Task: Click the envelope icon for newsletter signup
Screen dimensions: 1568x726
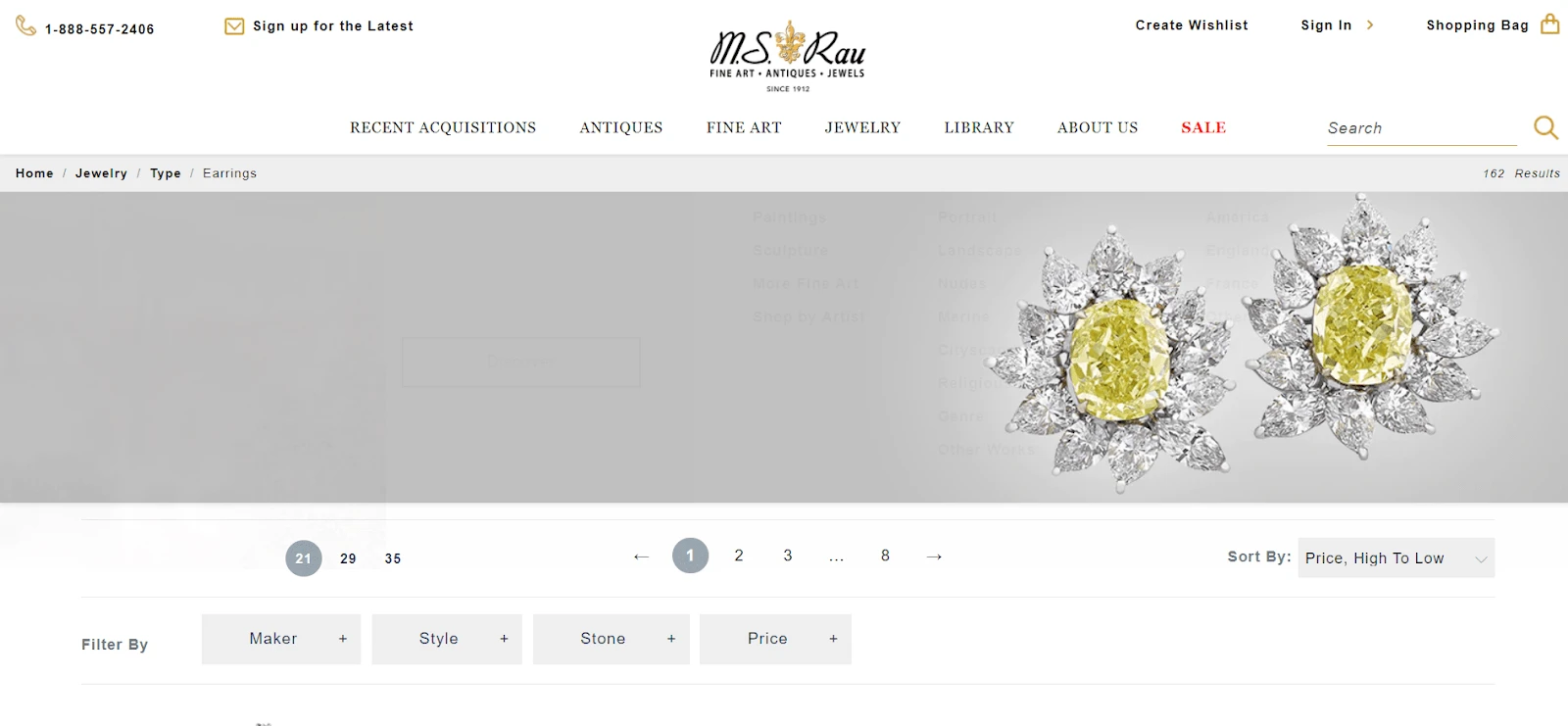Action: click(x=234, y=26)
